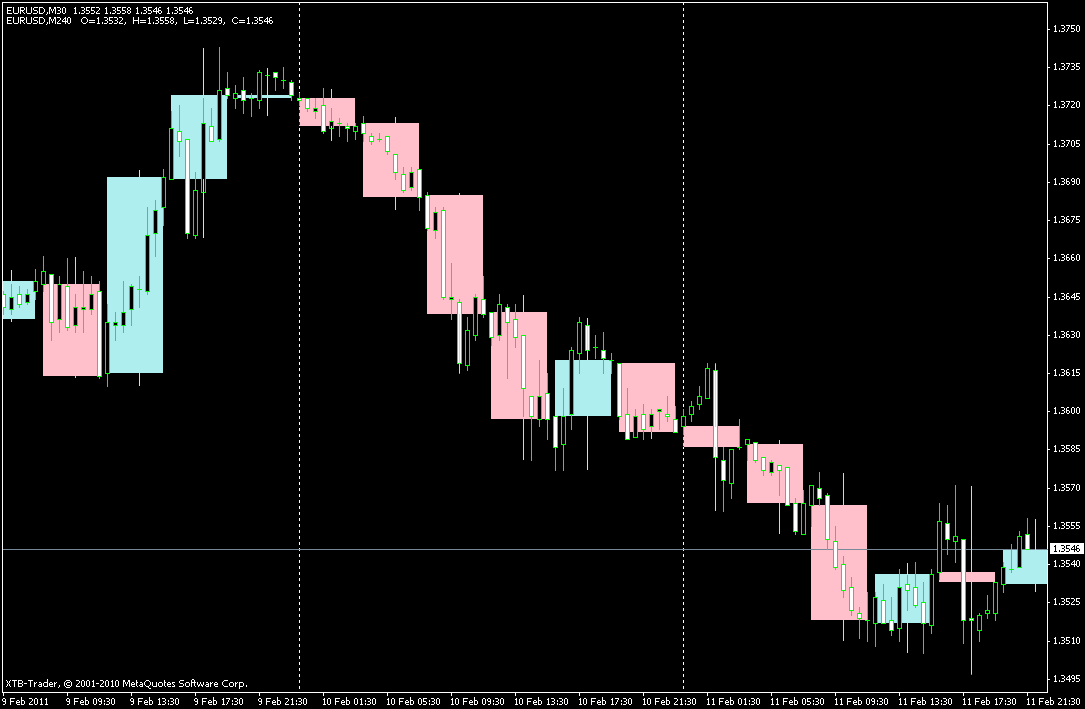The width and height of the screenshot is (1085, 709).
Task: Click the 9 Feb 21:30 time label
Action: tap(282, 701)
